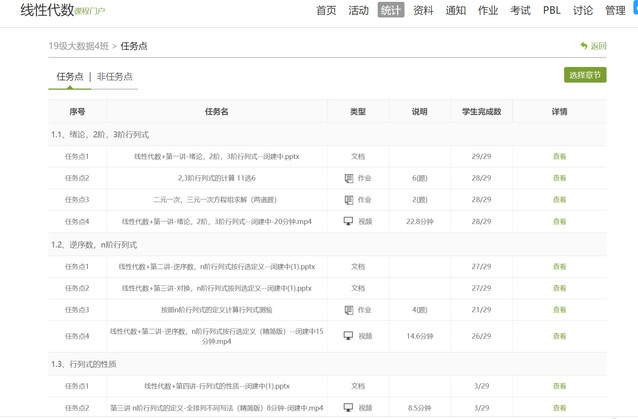This screenshot has width=638, height=419.
Task: Click video icon in the 22.8分钟 row
Action: click(349, 221)
